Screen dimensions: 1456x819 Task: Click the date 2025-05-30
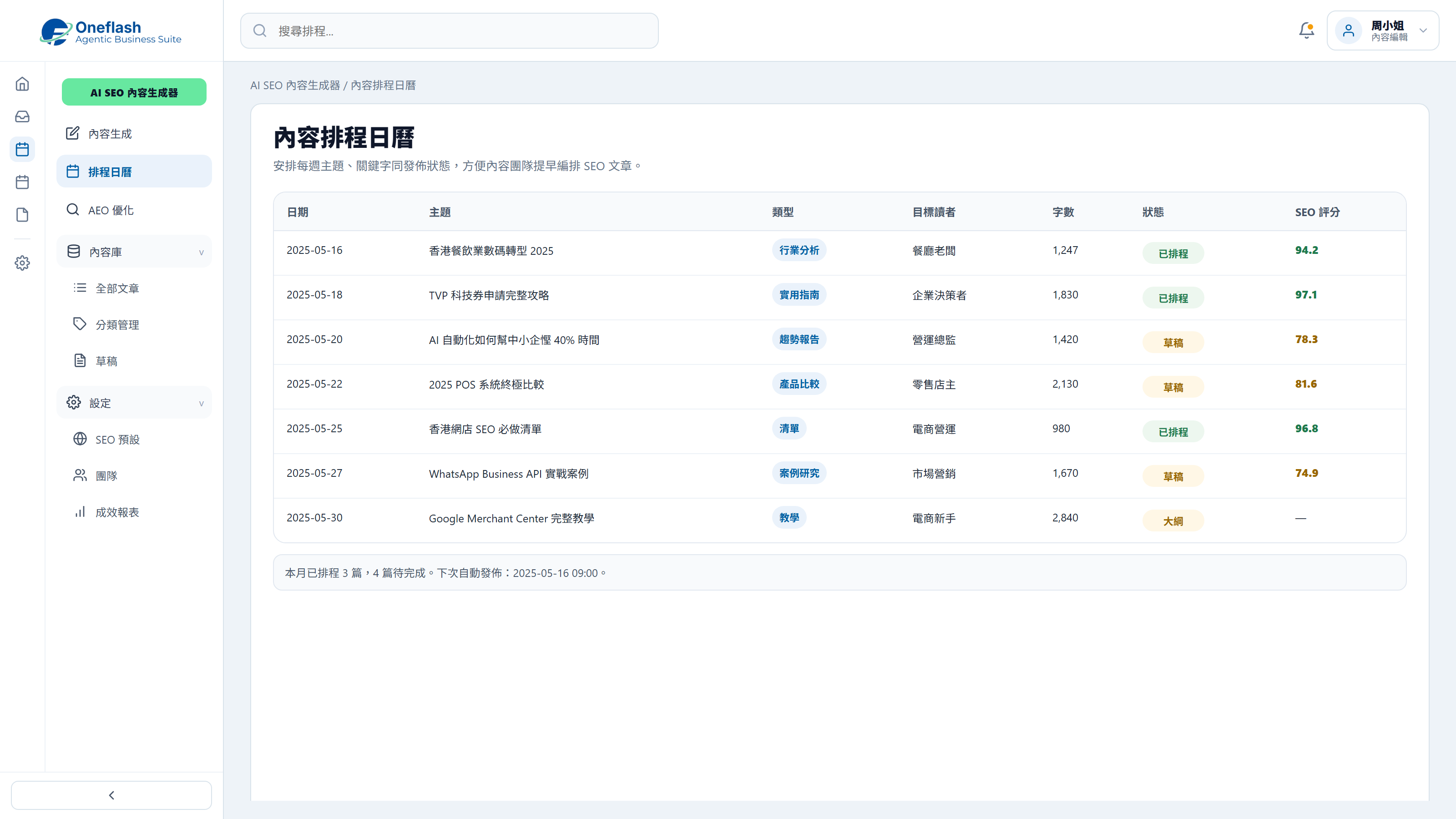click(314, 518)
